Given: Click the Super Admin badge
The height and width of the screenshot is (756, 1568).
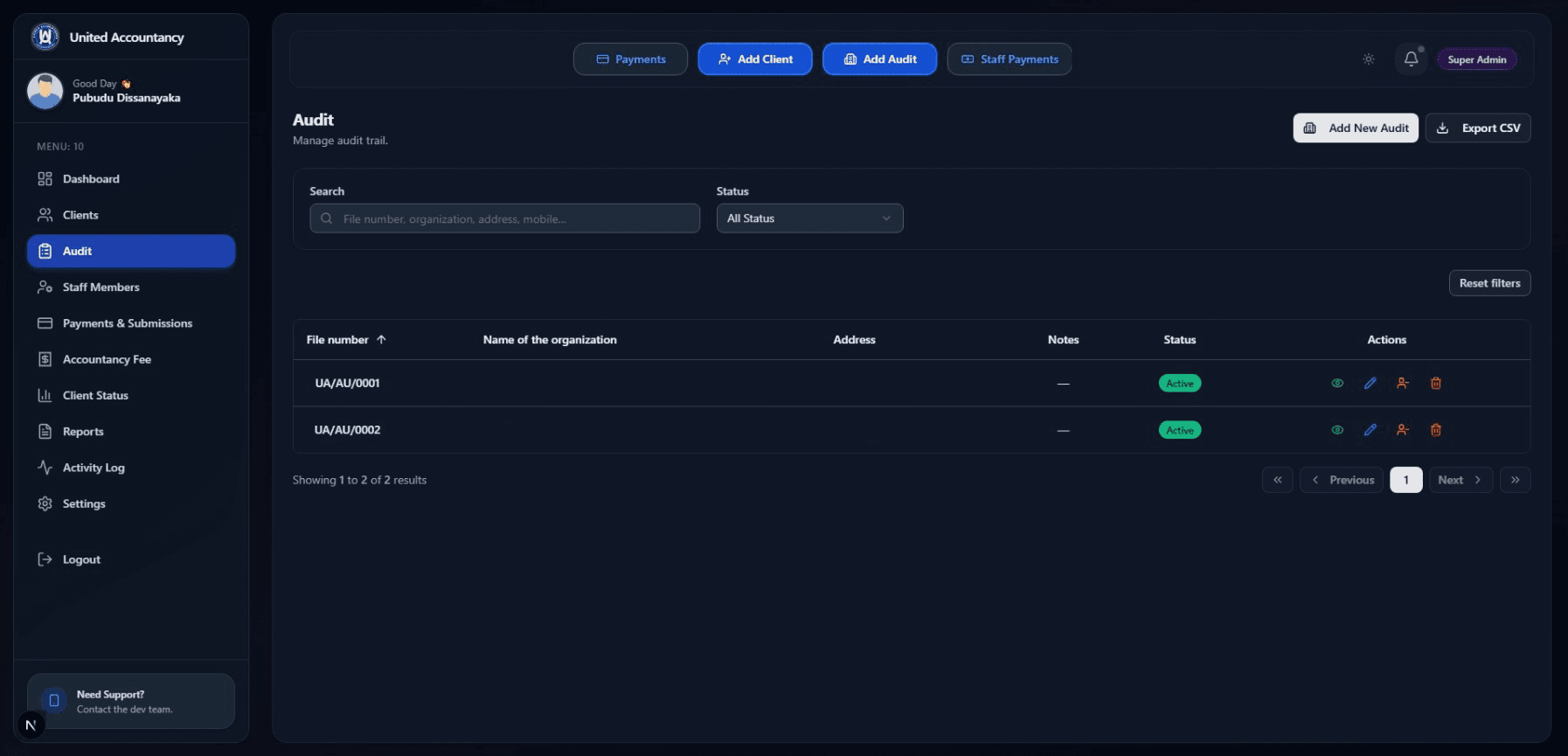Looking at the screenshot, I should (1477, 59).
